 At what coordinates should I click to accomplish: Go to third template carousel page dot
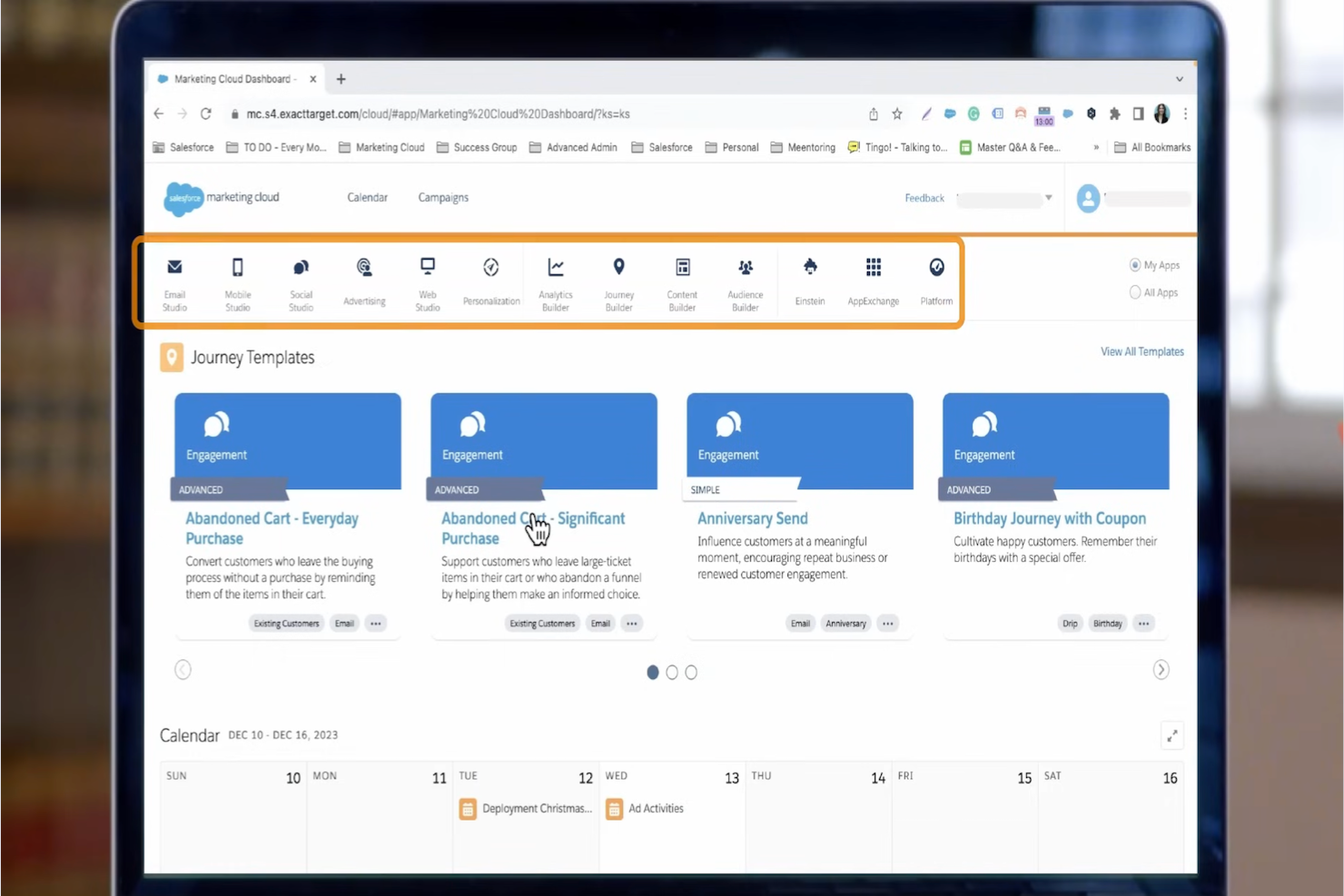coord(691,672)
